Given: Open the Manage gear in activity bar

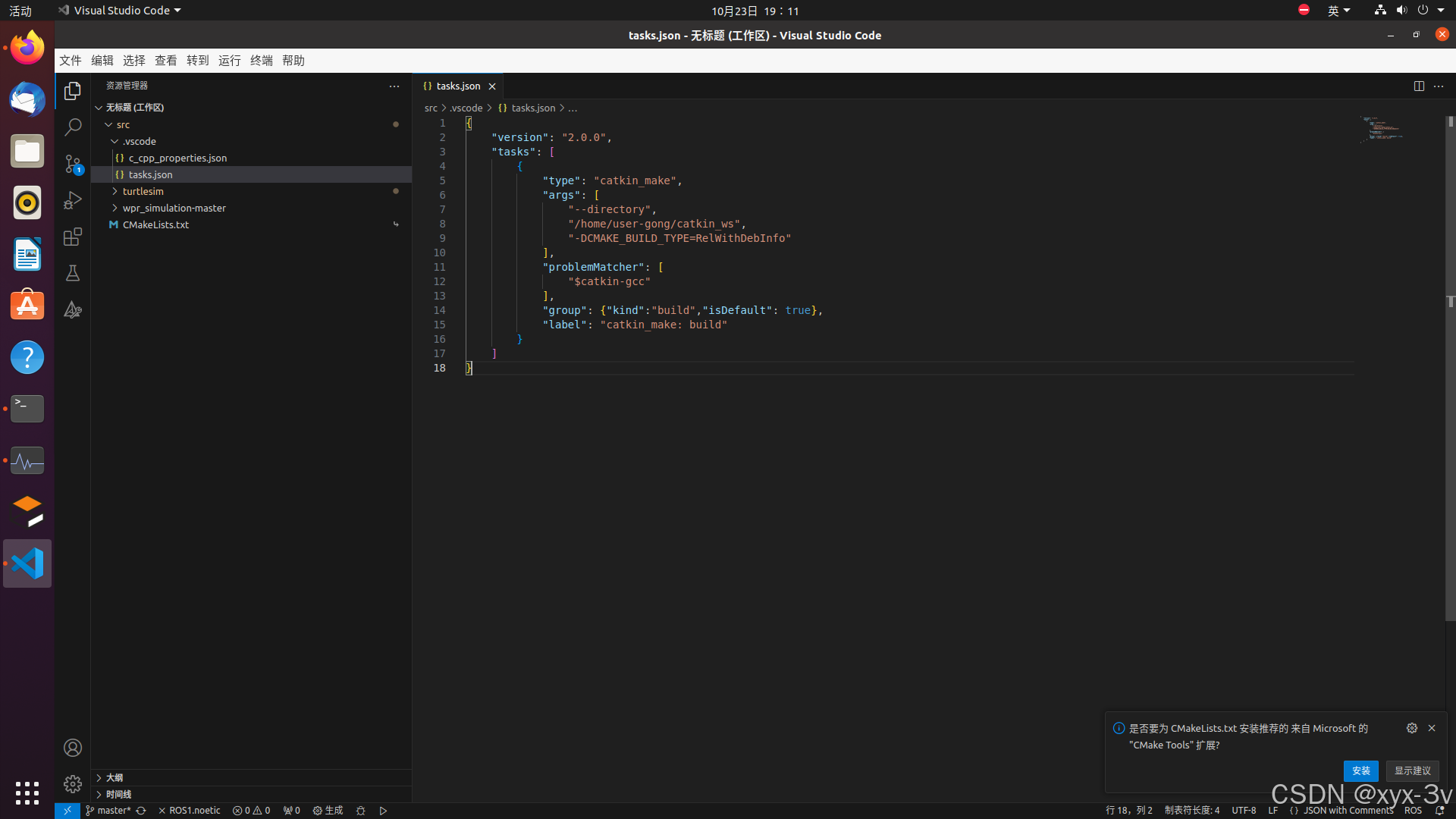Looking at the screenshot, I should point(73,783).
